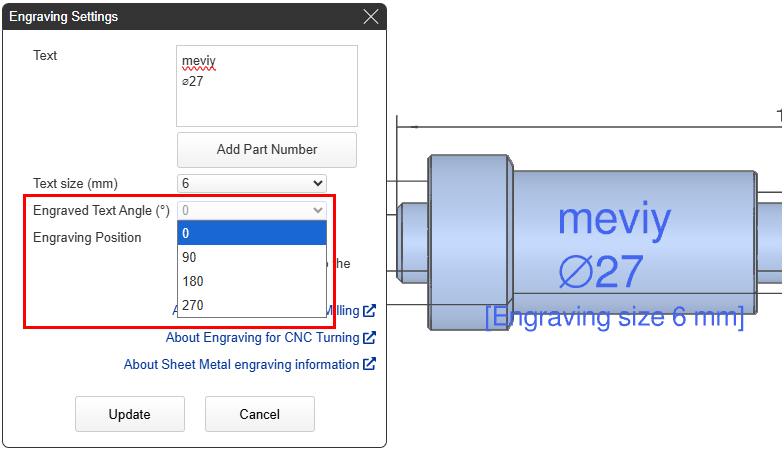This screenshot has width=782, height=450.
Task: Collapse the Engraved Text Angle dropdown
Action: coord(252,210)
